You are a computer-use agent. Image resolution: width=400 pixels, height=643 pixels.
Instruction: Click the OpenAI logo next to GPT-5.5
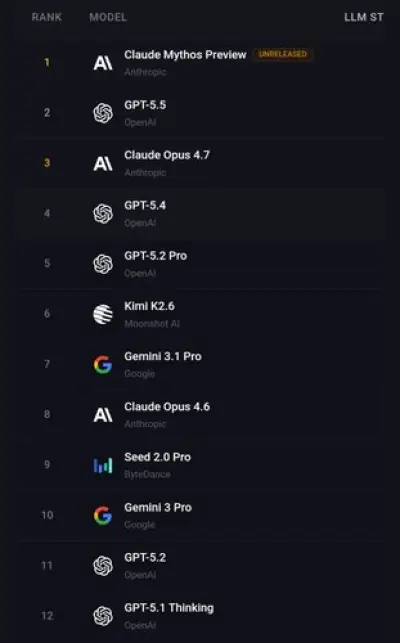pos(103,113)
